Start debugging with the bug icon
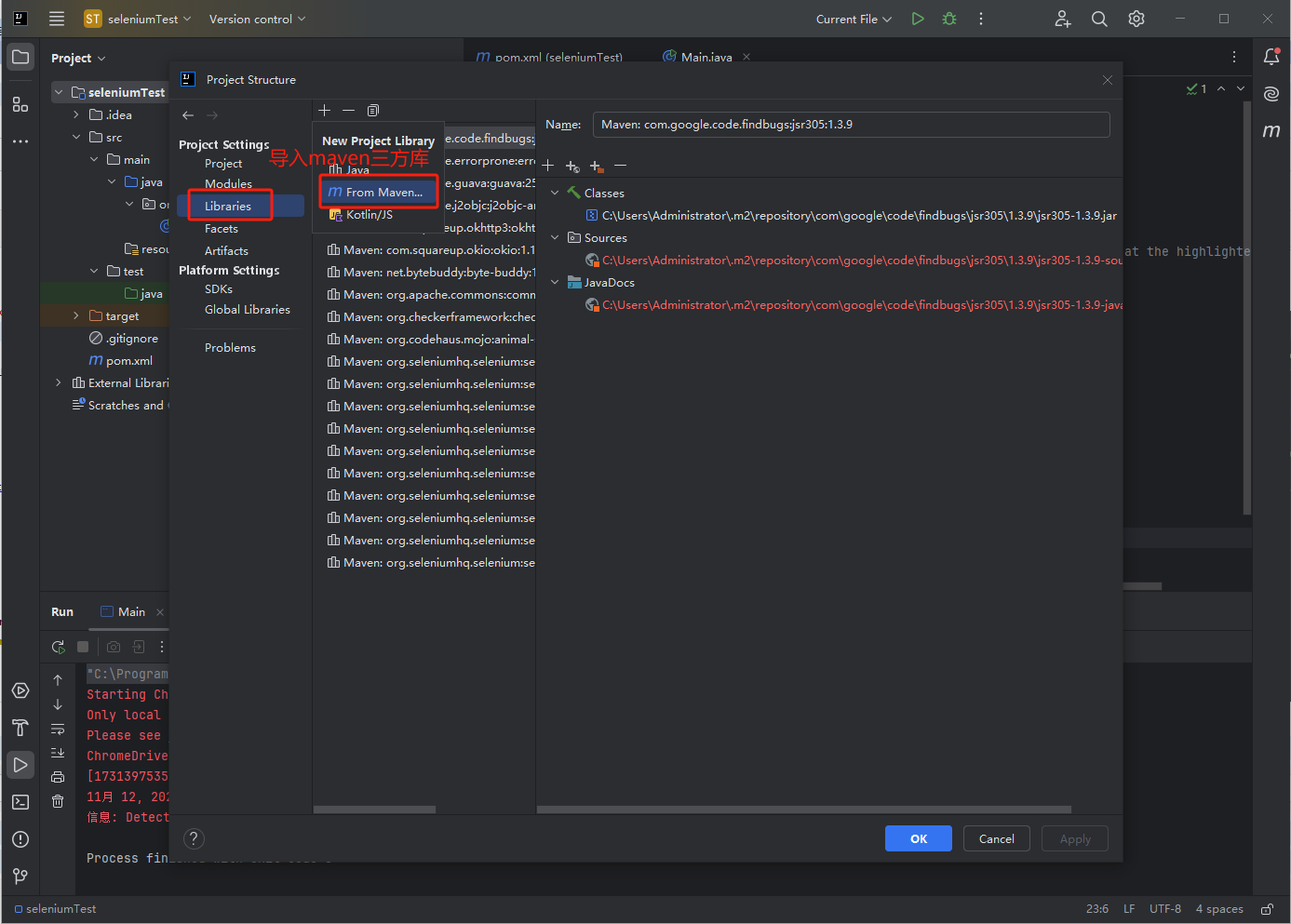This screenshot has width=1291, height=924. coord(949,19)
